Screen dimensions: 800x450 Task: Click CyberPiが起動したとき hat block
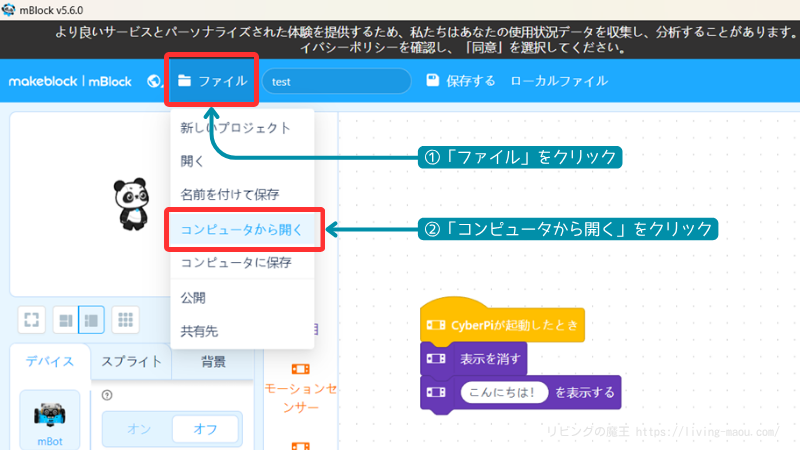503,324
